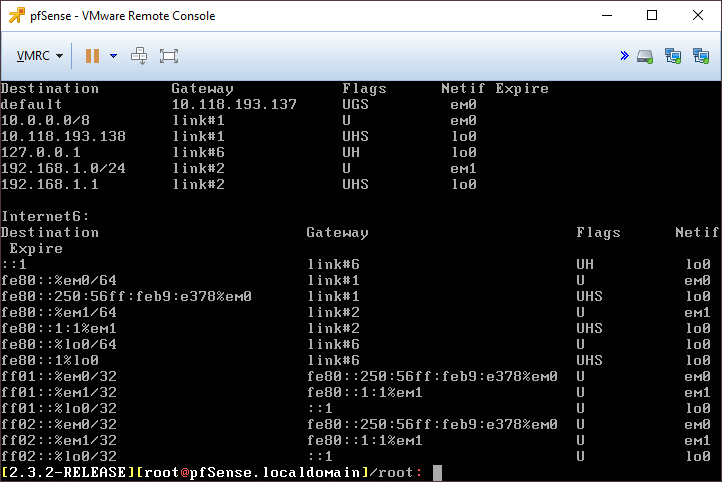Select the fe80::1%lo0 destination

point(50,360)
